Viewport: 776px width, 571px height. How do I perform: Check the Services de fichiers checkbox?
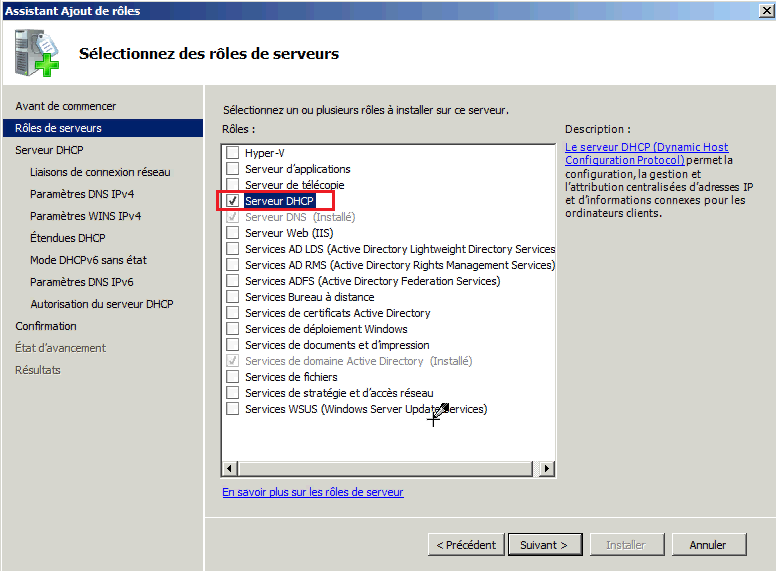[x=232, y=377]
